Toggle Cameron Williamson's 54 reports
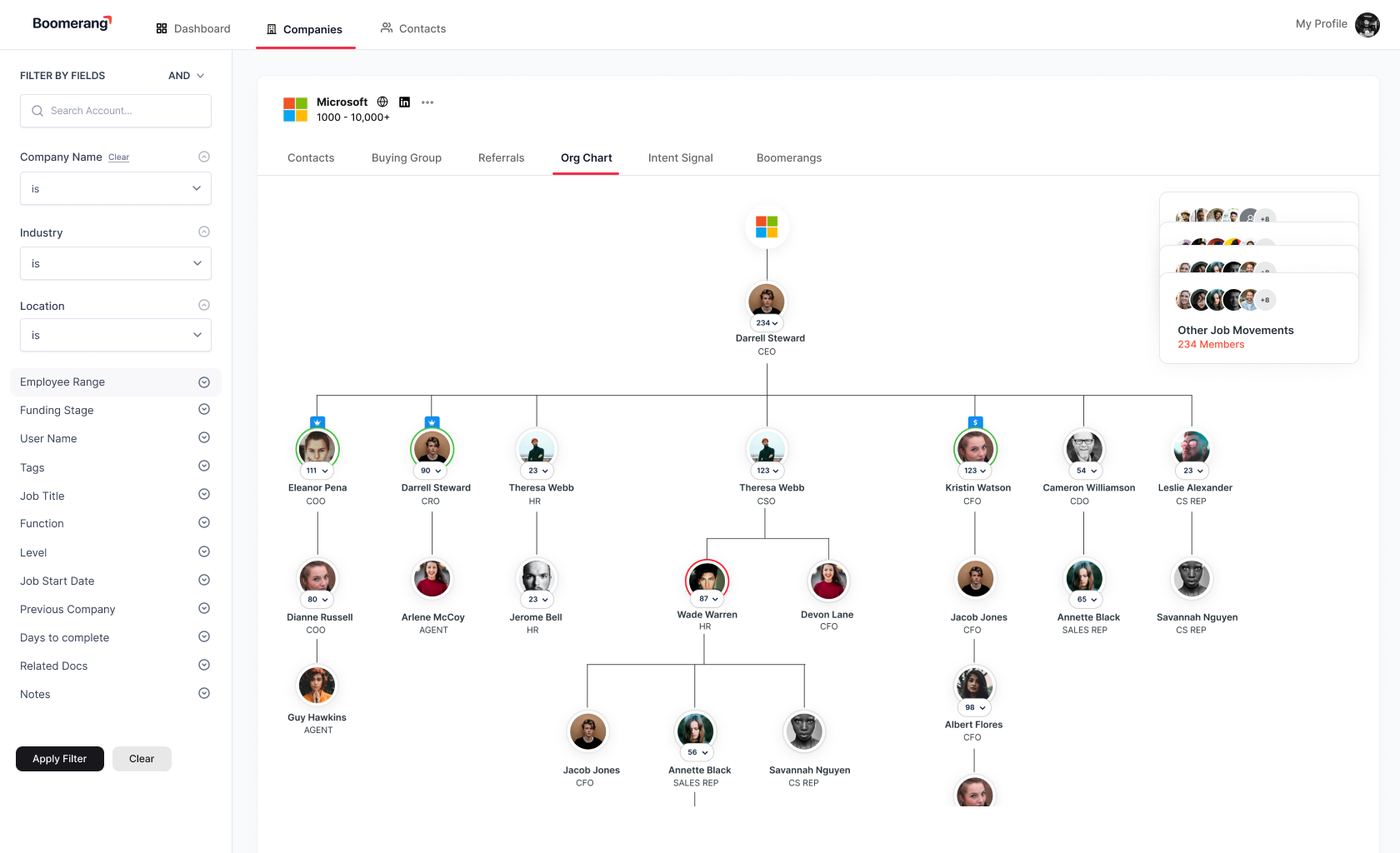The image size is (1400, 853). click(x=1085, y=470)
